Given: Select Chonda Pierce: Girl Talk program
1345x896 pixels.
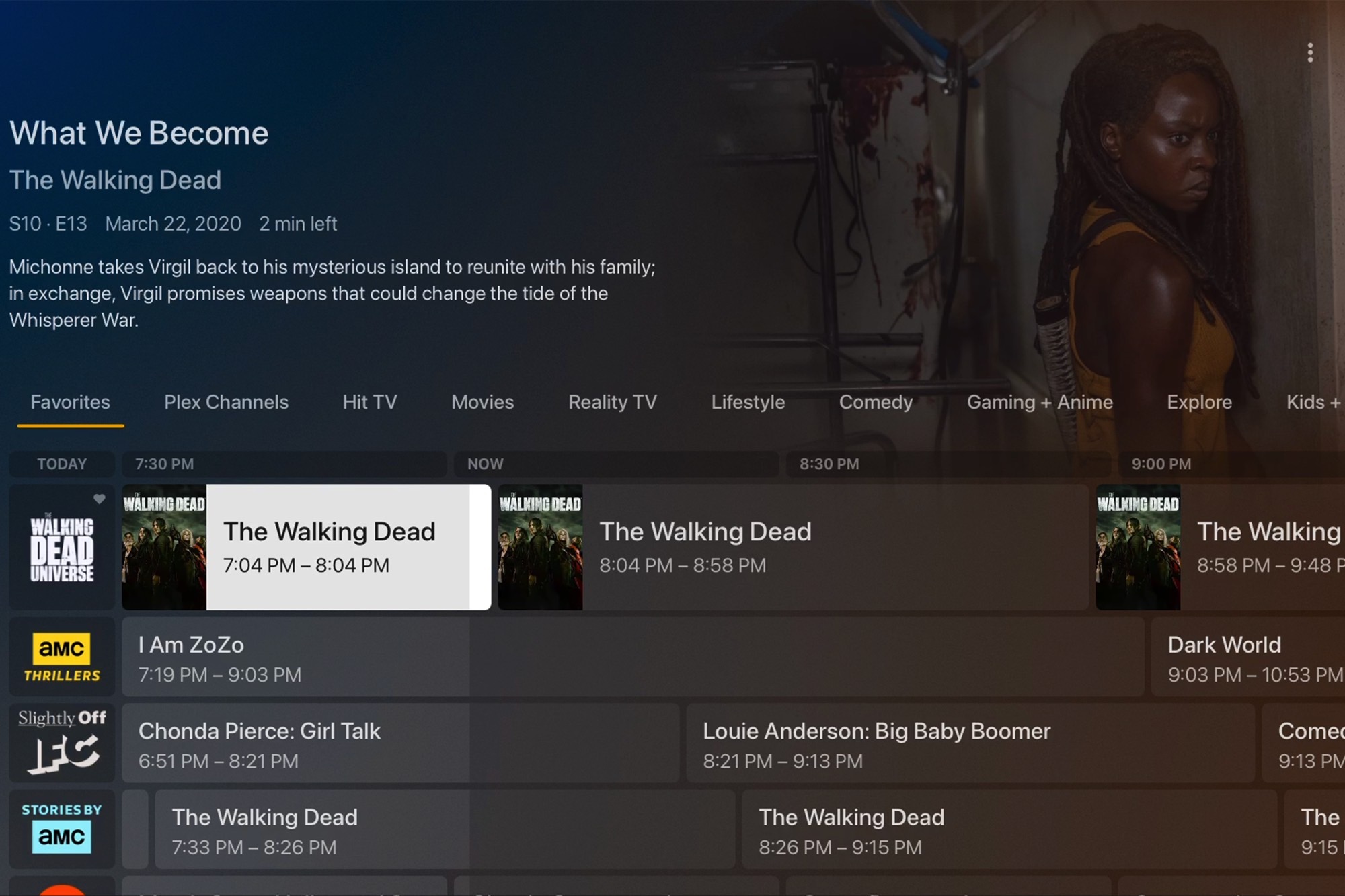Looking at the screenshot, I should [x=400, y=743].
